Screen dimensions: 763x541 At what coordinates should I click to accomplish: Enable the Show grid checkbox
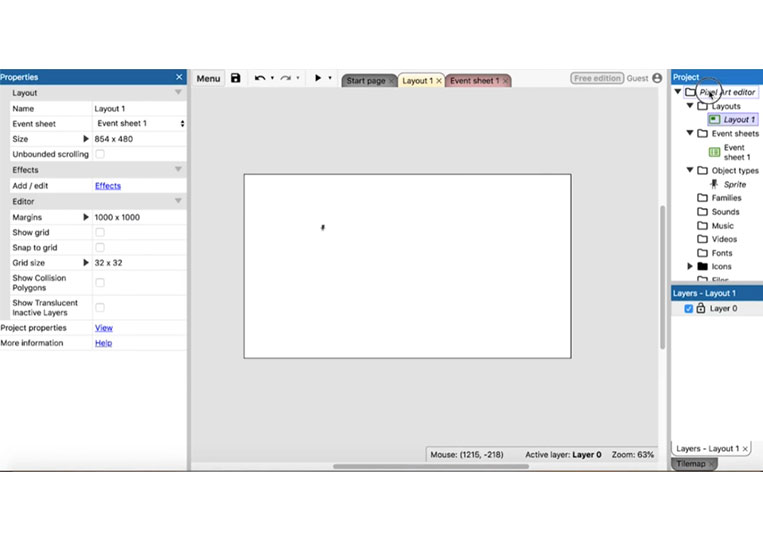[100, 232]
